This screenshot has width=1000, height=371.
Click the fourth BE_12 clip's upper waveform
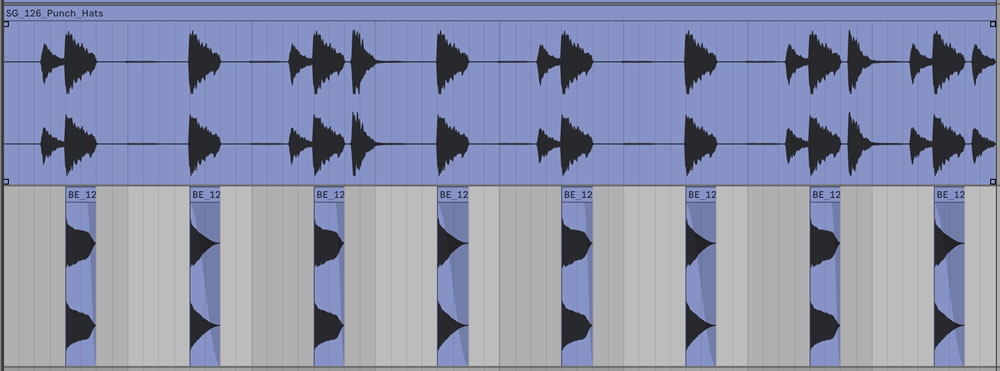[x=453, y=244]
